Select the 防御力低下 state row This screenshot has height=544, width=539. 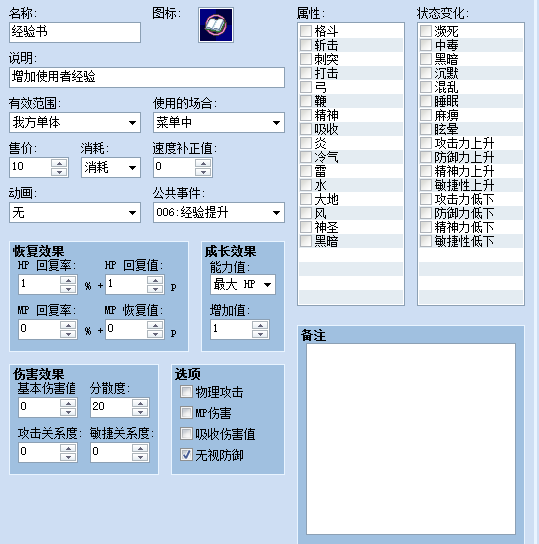point(471,213)
